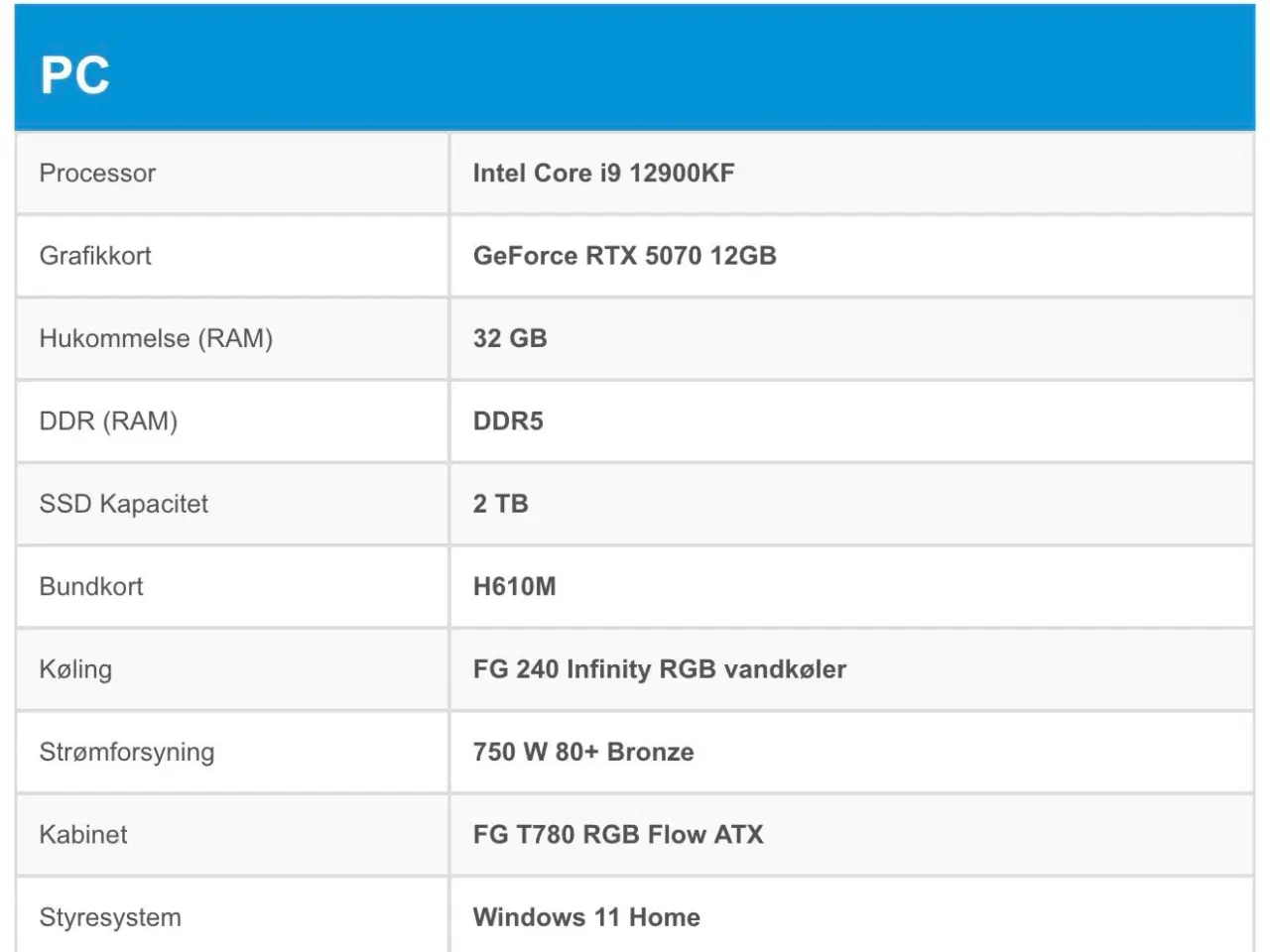
Task: Click the Hukommelse (RAM) label
Action: (156, 338)
